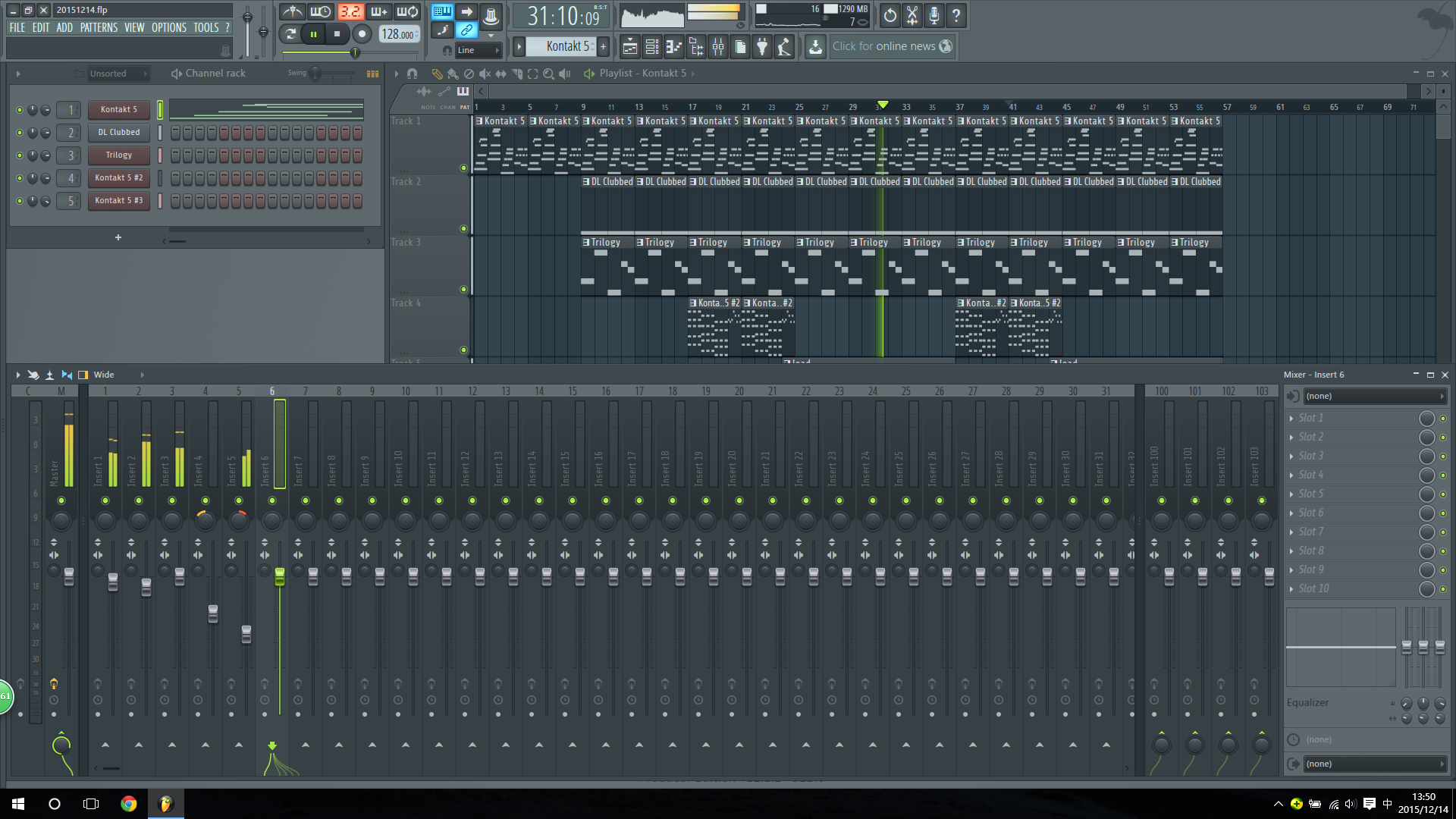Viewport: 1456px width, 819px height.
Task: Open the pattern selector arrow menu
Action: pos(519,47)
